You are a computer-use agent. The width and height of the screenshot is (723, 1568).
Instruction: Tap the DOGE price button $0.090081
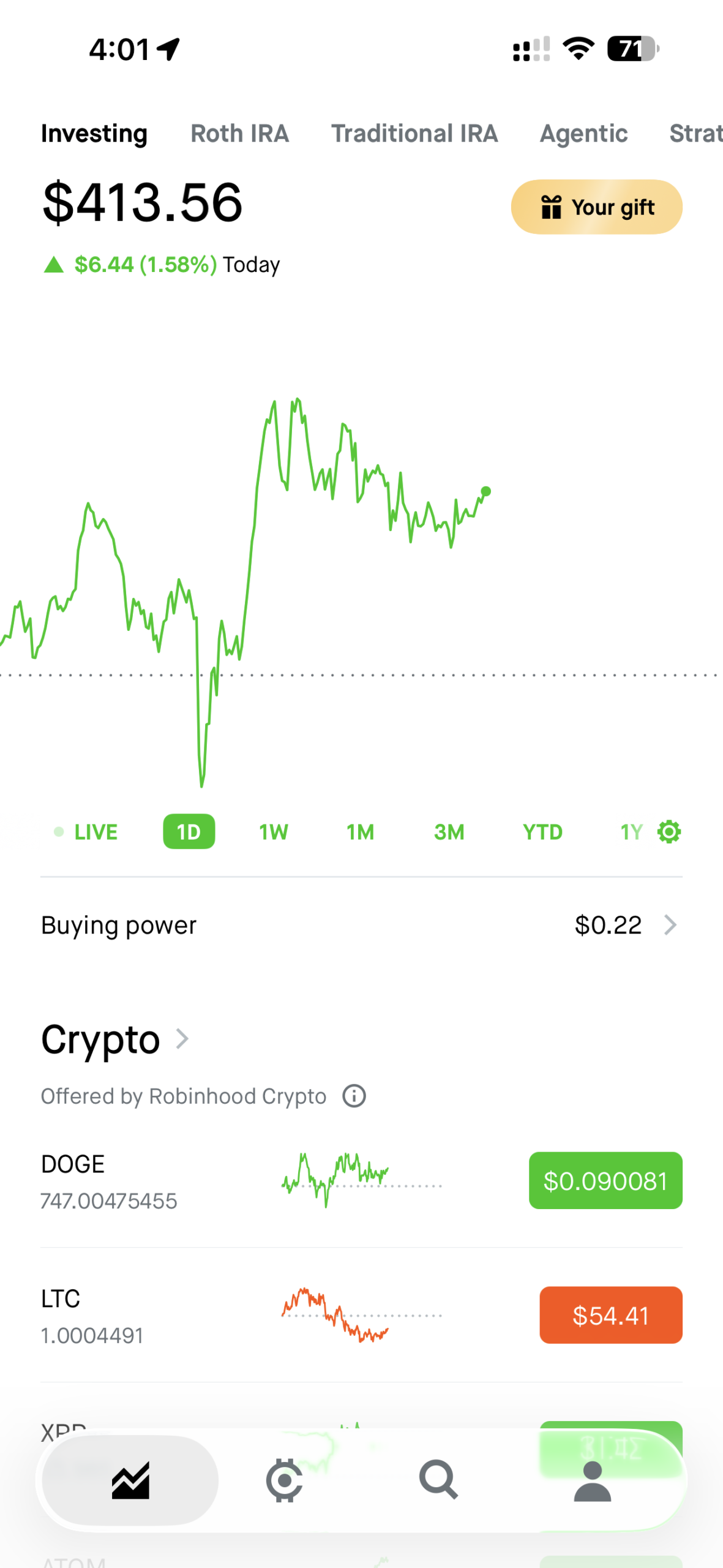tap(605, 1180)
